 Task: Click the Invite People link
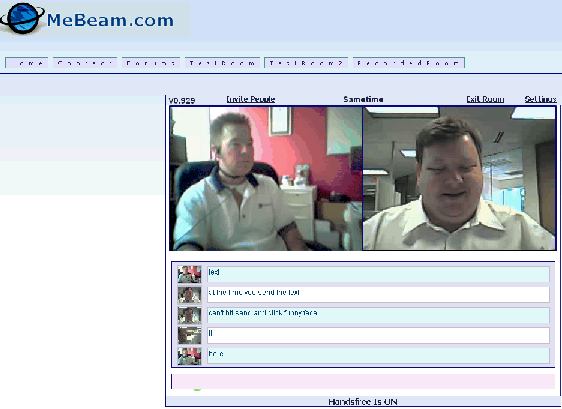pos(251,99)
